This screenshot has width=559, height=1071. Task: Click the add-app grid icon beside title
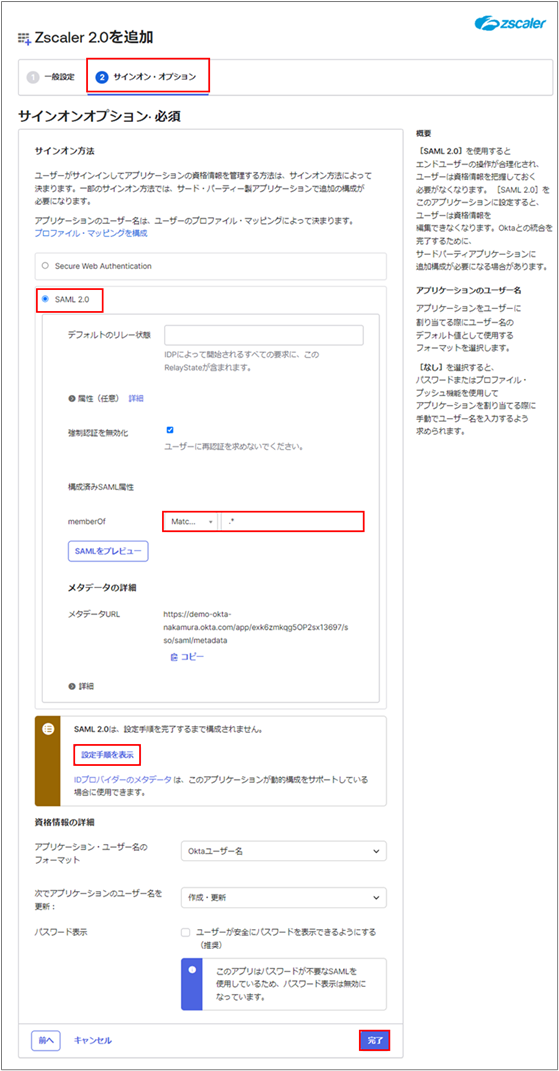tap(25, 39)
